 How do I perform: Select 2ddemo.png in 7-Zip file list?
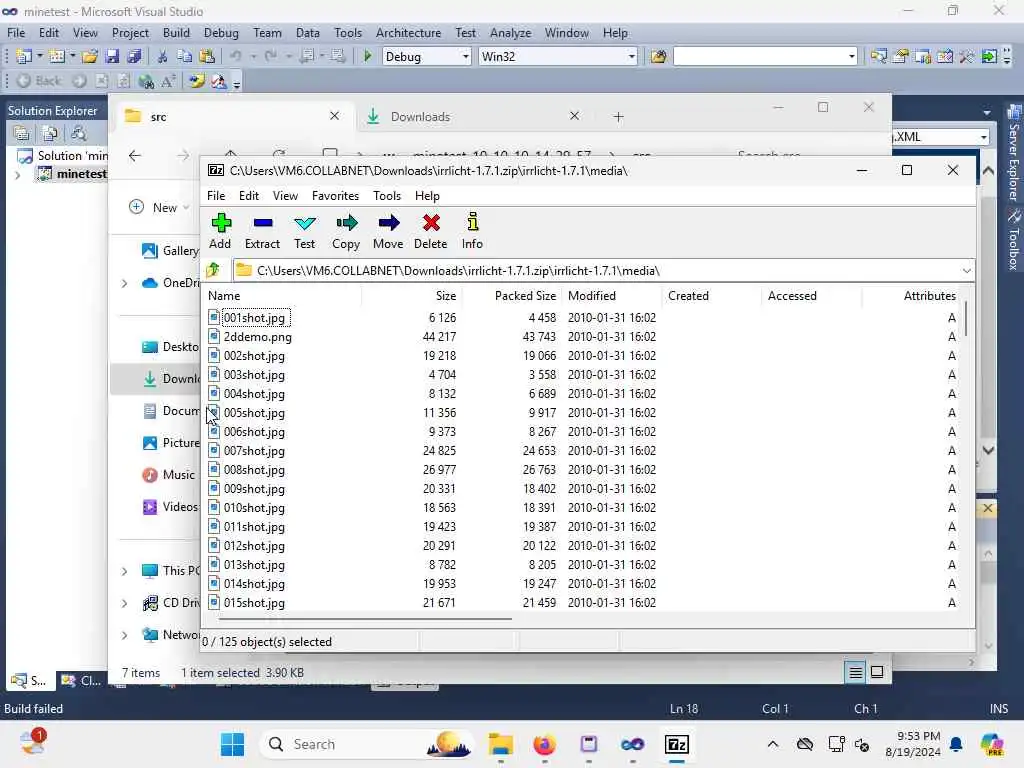pos(257,337)
